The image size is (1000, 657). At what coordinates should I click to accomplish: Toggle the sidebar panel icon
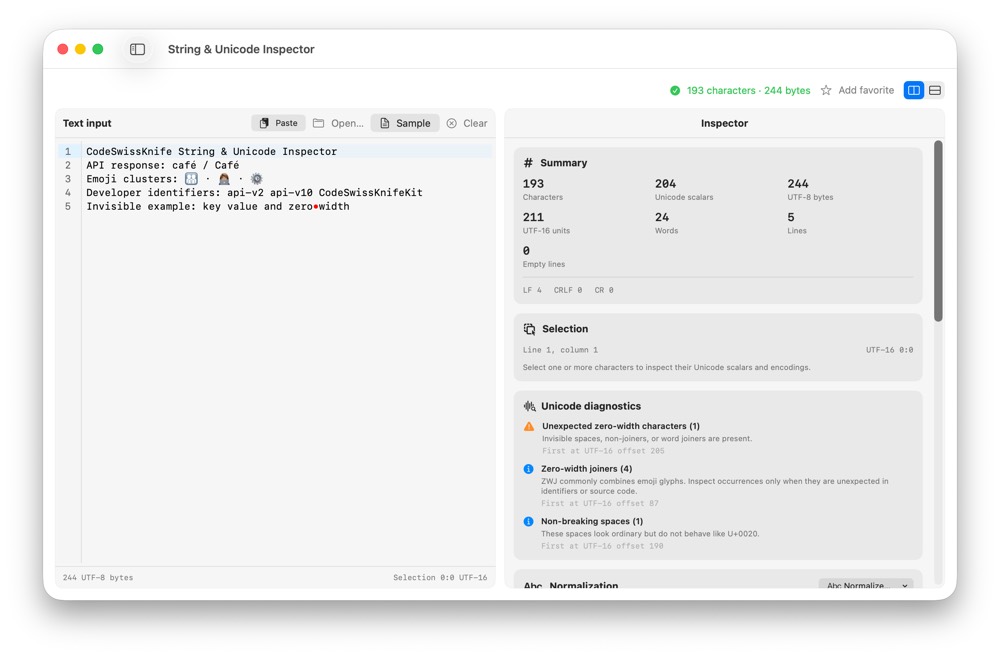[137, 49]
